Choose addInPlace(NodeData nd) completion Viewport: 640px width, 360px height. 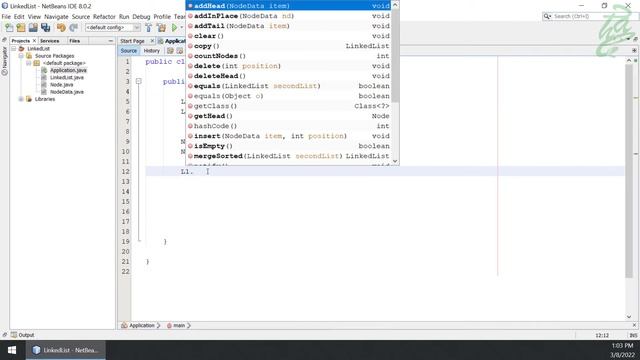pyautogui.click(x=289, y=16)
